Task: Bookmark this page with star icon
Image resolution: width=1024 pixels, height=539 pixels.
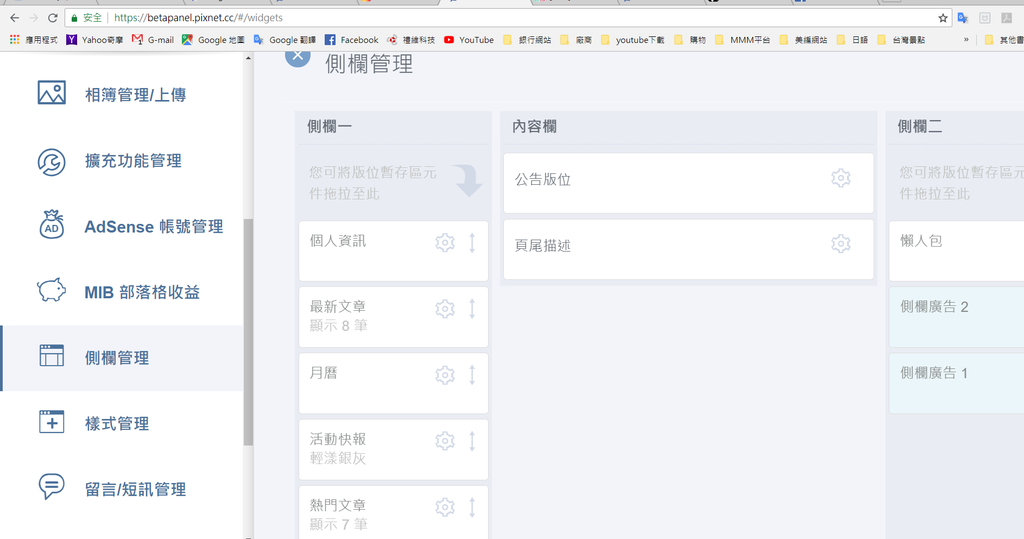Action: click(x=943, y=18)
